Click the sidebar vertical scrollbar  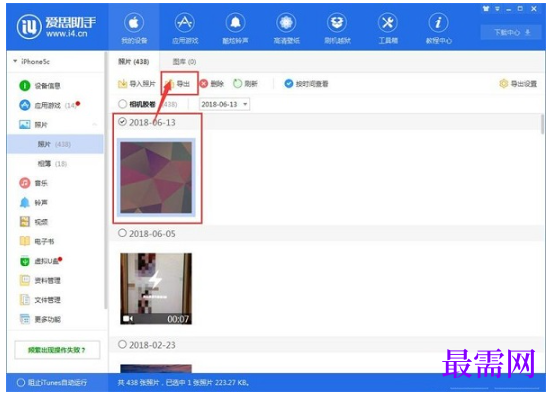pyautogui.click(x=106, y=180)
